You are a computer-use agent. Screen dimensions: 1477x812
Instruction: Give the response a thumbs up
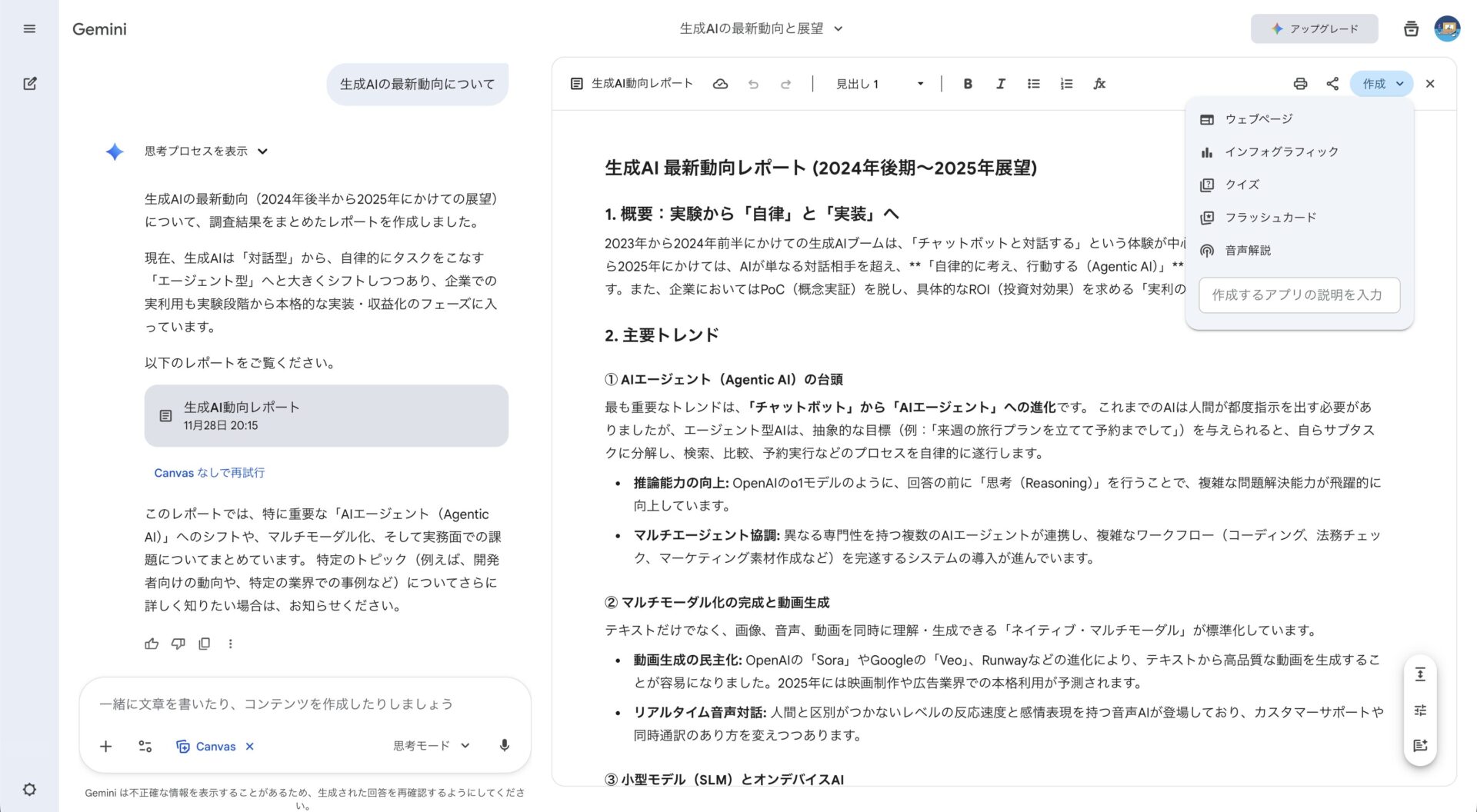tap(151, 644)
